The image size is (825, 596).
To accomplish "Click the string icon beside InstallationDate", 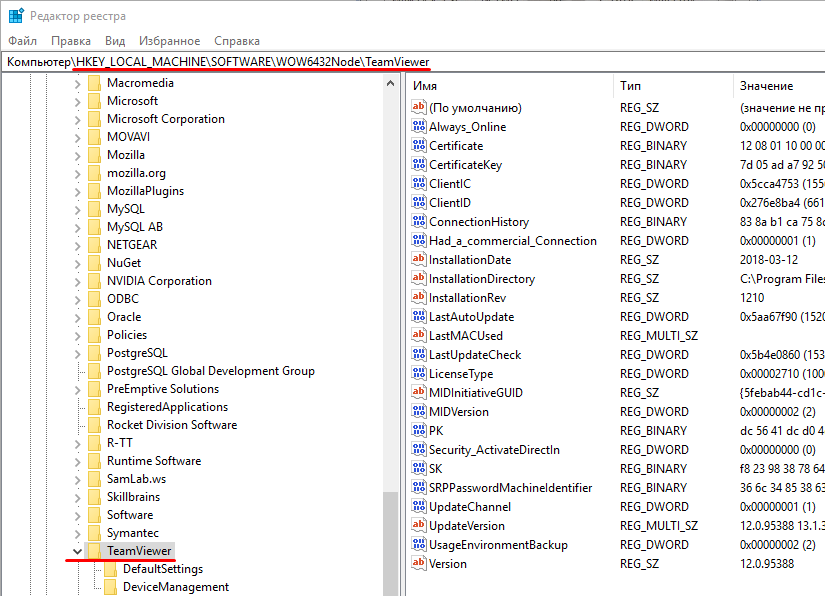I will 419,260.
